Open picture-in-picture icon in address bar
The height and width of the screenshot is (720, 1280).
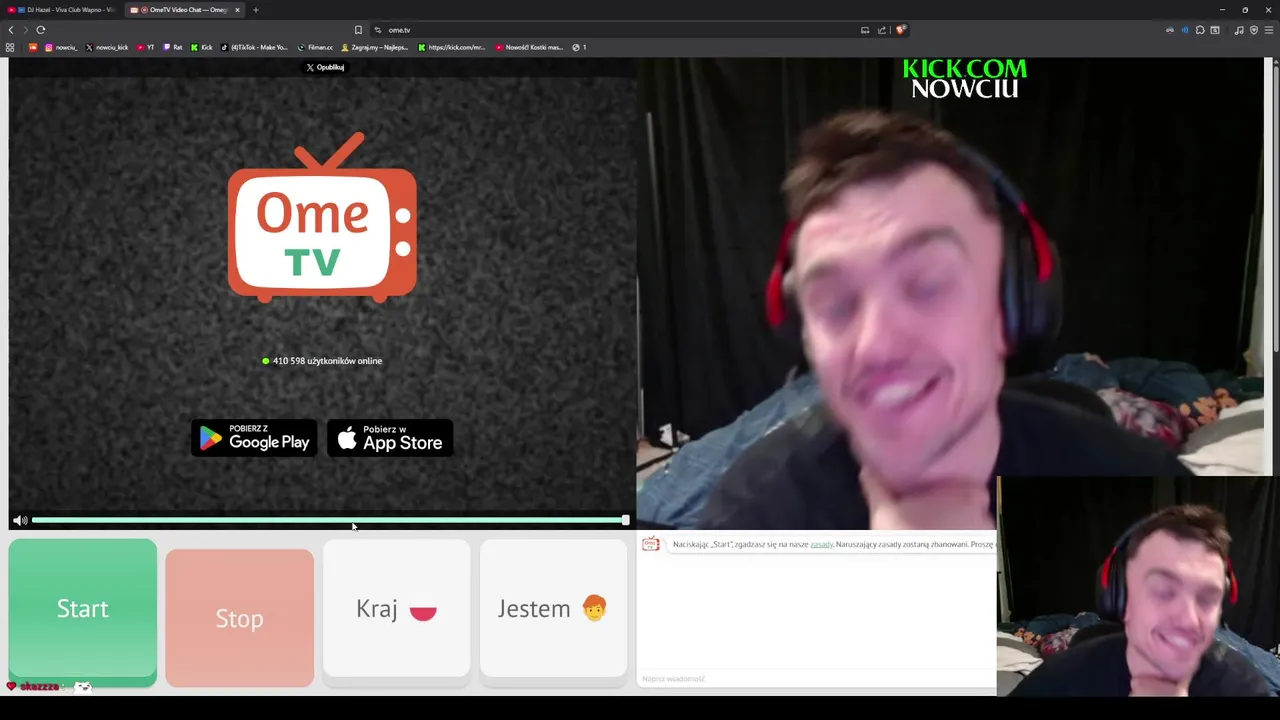865,30
